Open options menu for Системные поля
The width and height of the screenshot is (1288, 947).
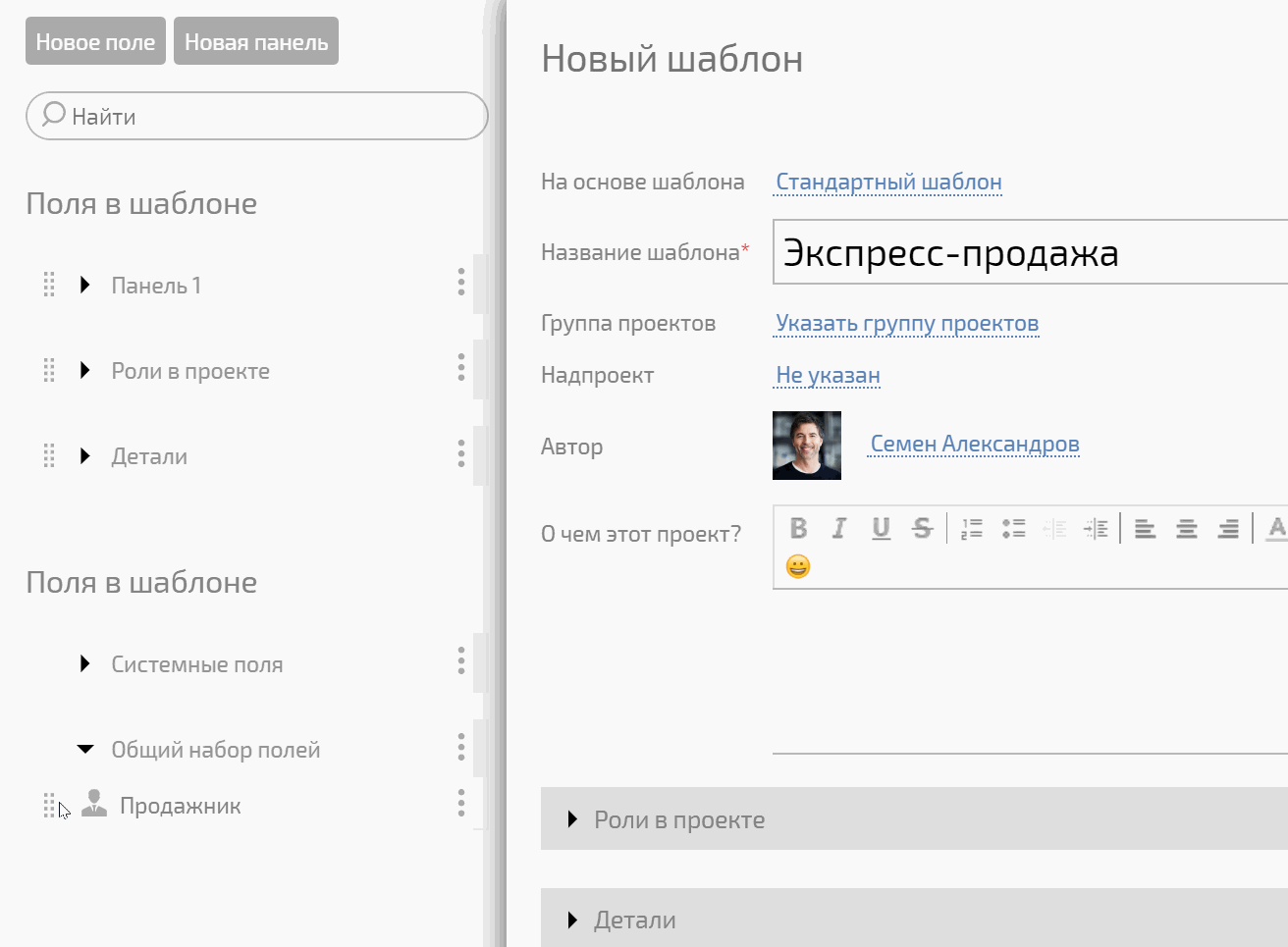(460, 661)
